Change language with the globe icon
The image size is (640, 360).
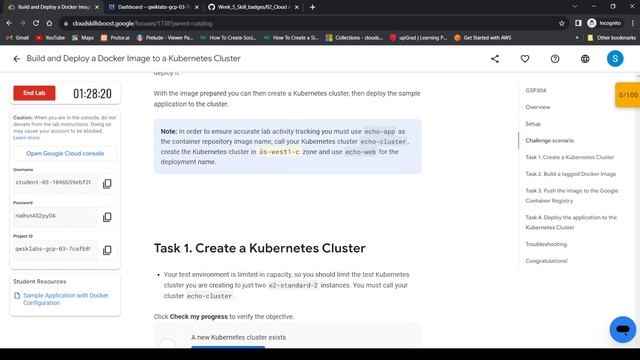click(x=585, y=59)
